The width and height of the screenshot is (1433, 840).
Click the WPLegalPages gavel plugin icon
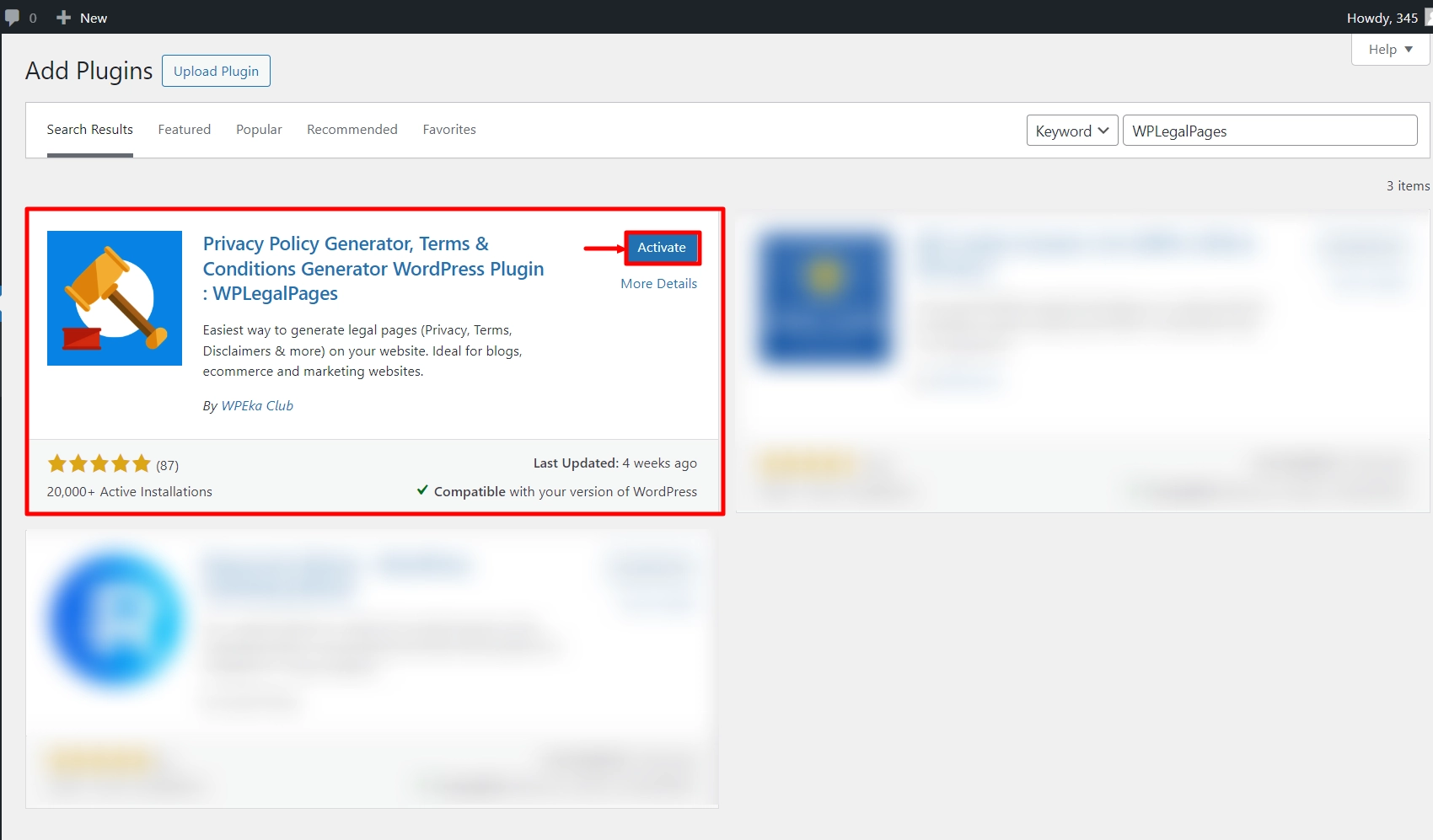[x=114, y=297]
